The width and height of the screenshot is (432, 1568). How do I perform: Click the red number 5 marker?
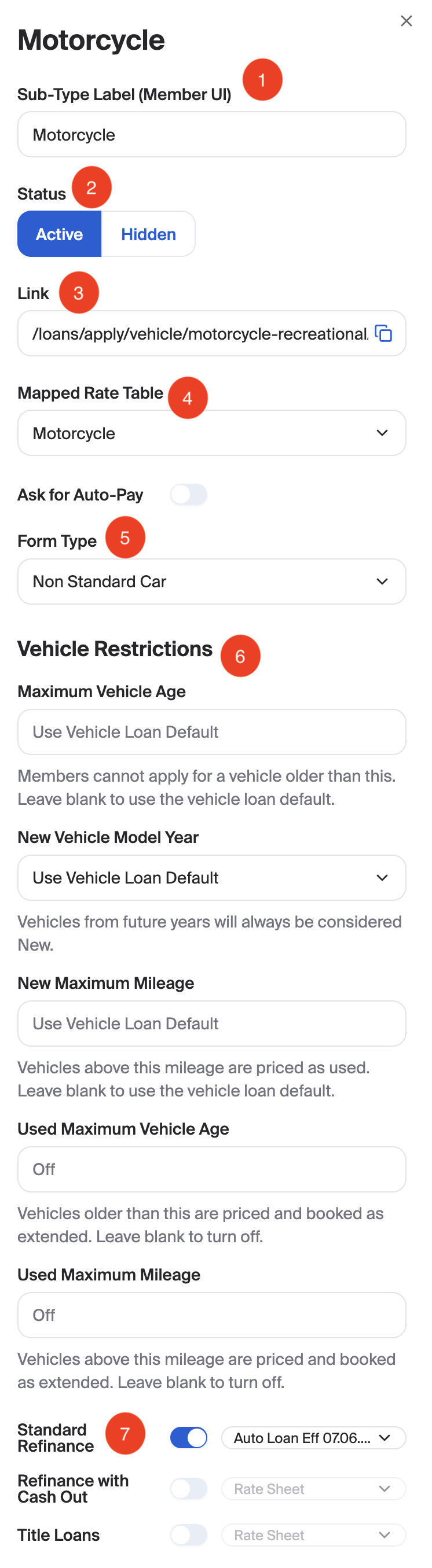point(125,538)
